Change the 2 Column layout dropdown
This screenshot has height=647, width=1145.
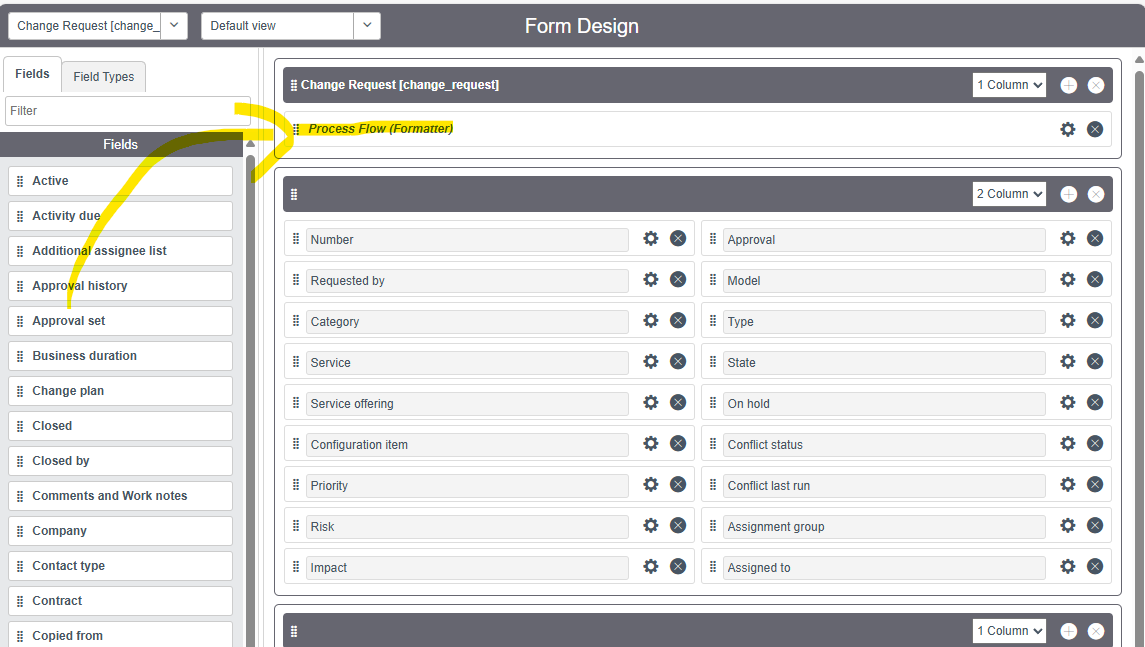coord(1008,193)
